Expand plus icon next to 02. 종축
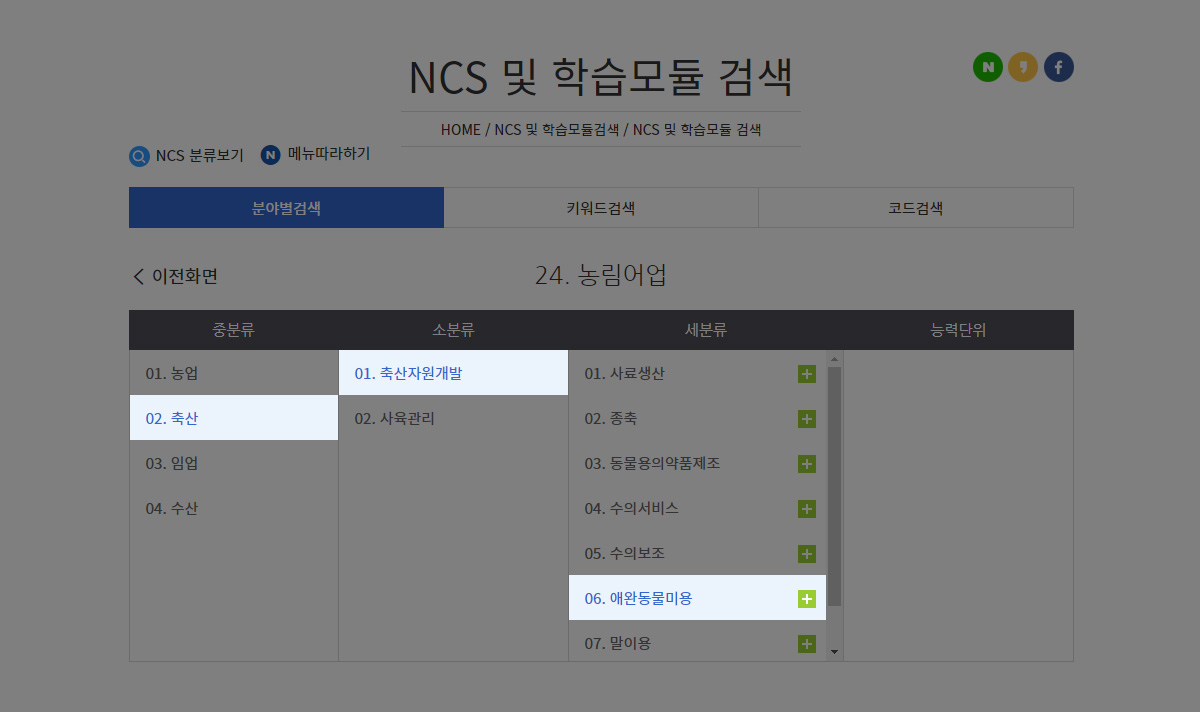This screenshot has height=712, width=1200. point(807,419)
